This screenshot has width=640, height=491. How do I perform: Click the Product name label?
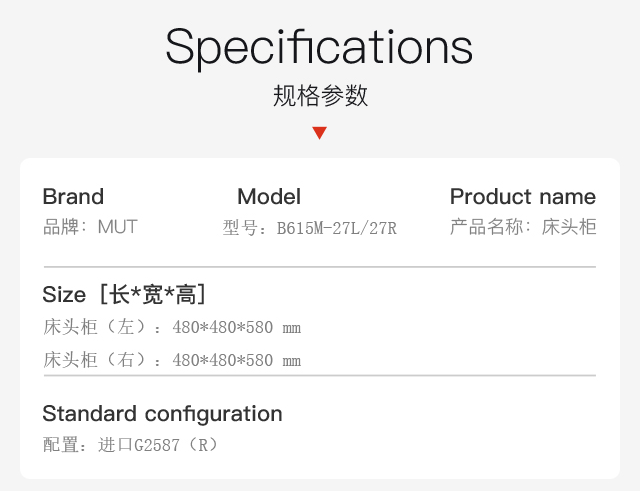point(523,196)
